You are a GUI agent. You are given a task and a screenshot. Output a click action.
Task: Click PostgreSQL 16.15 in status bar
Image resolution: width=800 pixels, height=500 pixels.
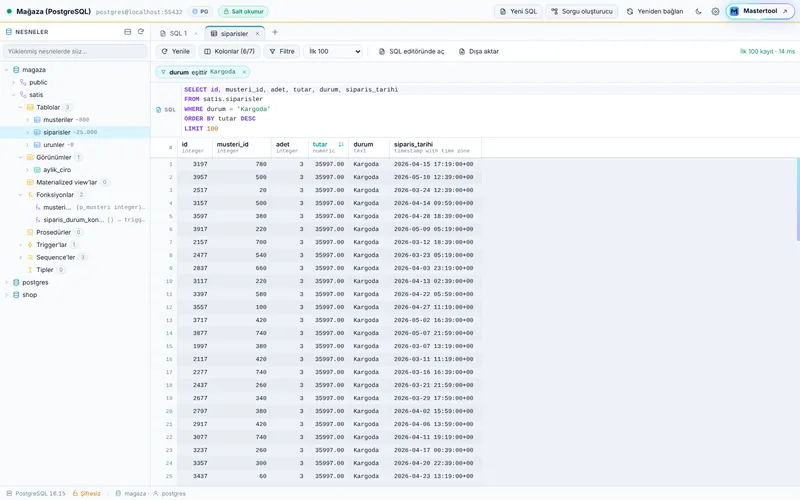[x=36, y=493]
